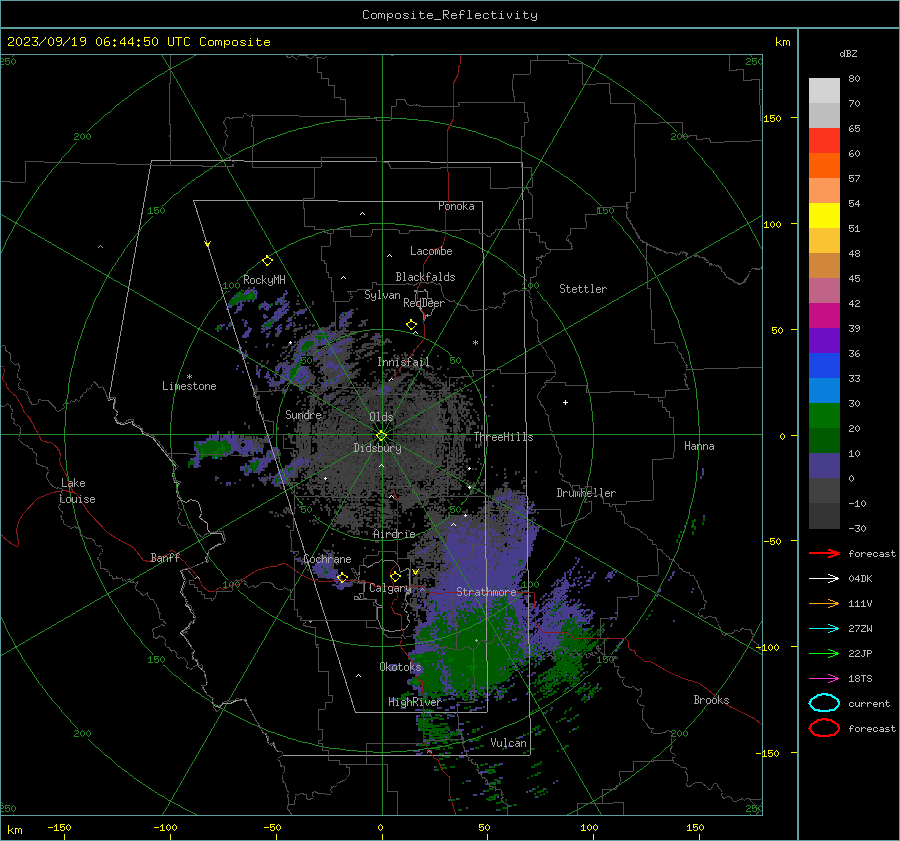Screen dimensions: 900x841
Task: Click the yellow diamond marker near RedDeer
Action: (411, 324)
